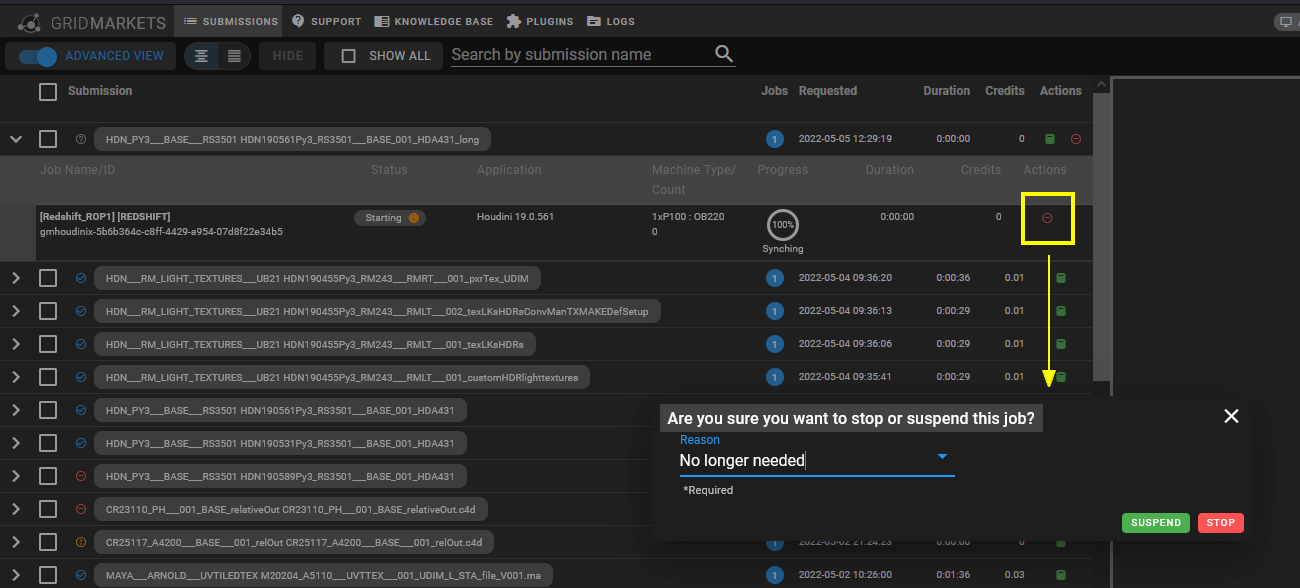Select checkbox for pxrTex_UDIM submission
1300x588 pixels.
pos(48,278)
